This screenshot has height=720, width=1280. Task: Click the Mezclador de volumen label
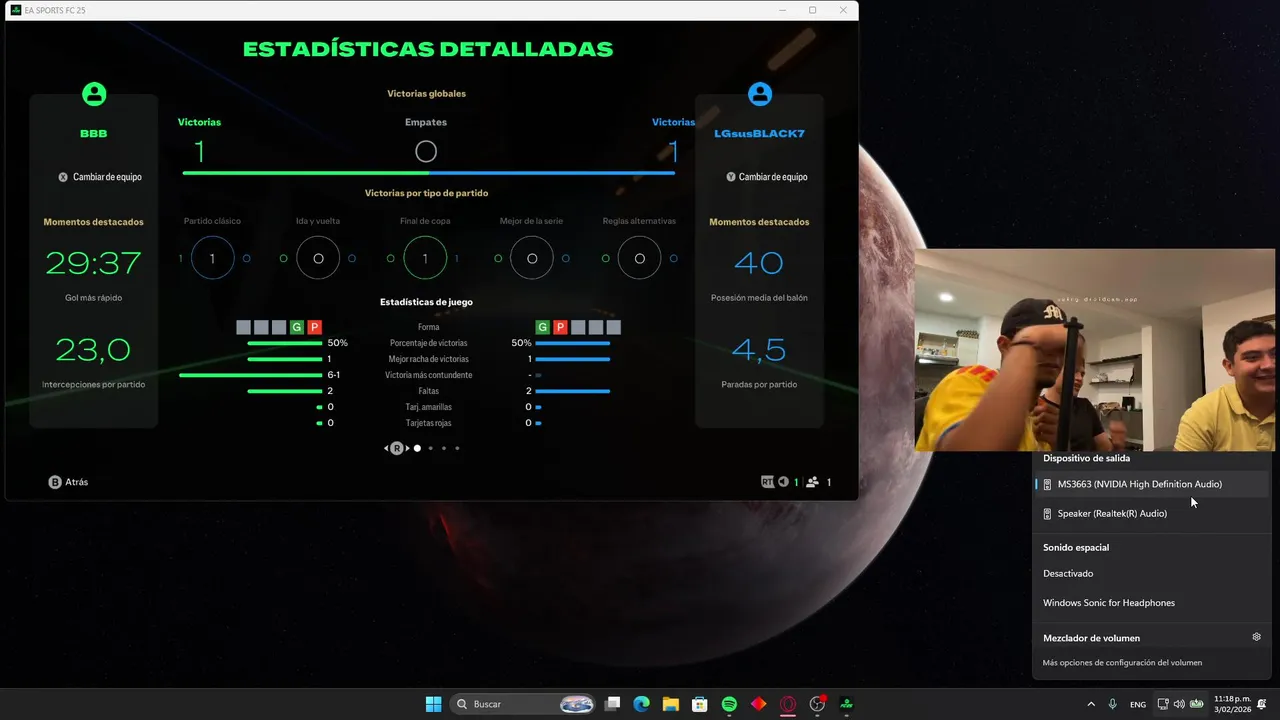pyautogui.click(x=1091, y=638)
